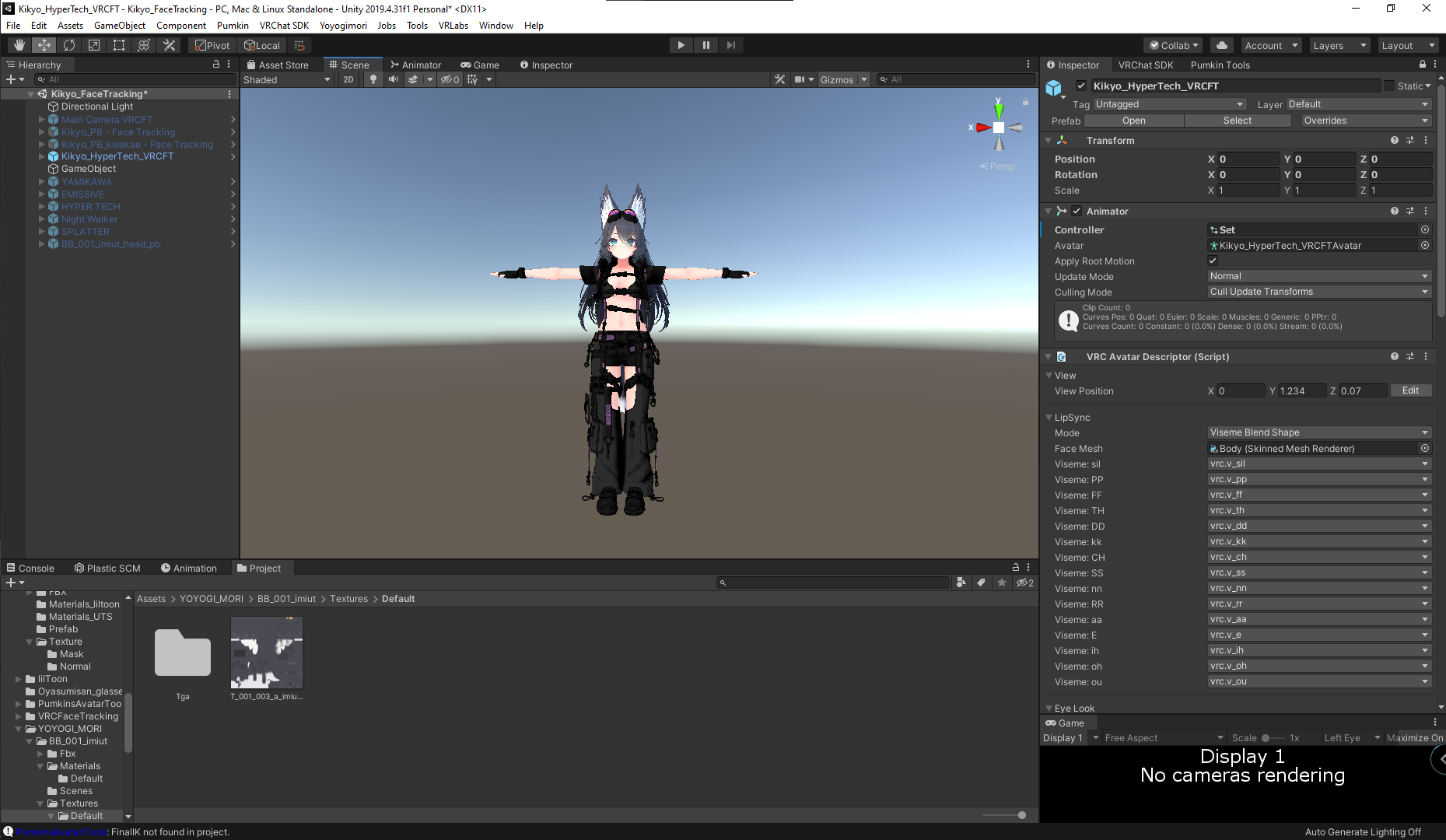Open the Pumkin menu
This screenshot has width=1446, height=840.
point(233,25)
